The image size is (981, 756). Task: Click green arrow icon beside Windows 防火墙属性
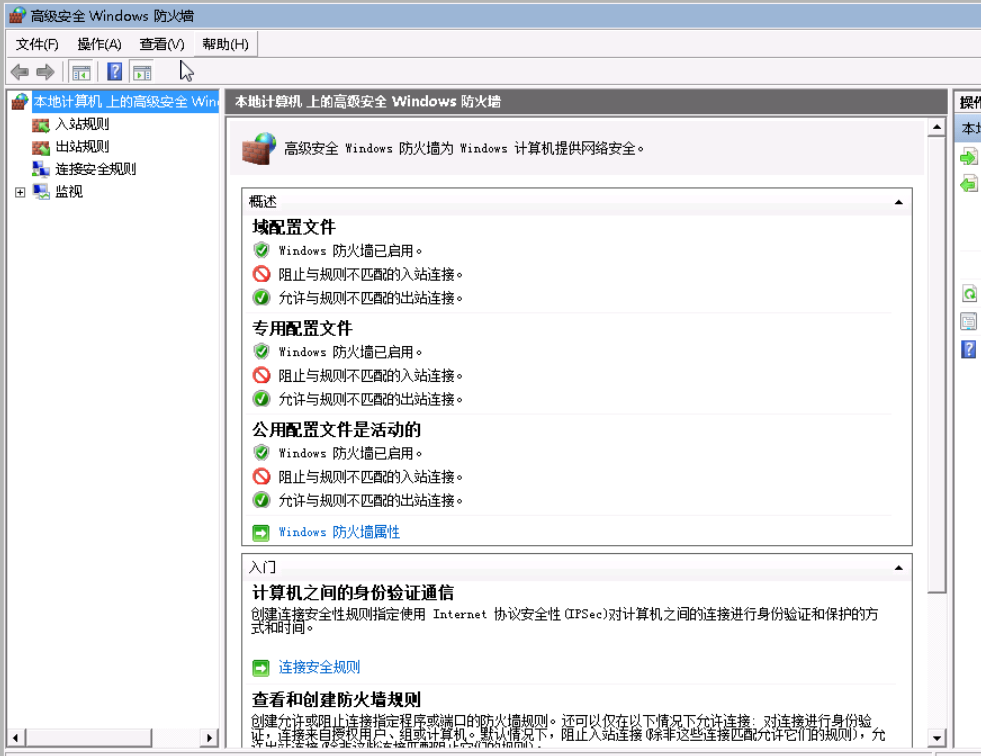[x=261, y=533]
